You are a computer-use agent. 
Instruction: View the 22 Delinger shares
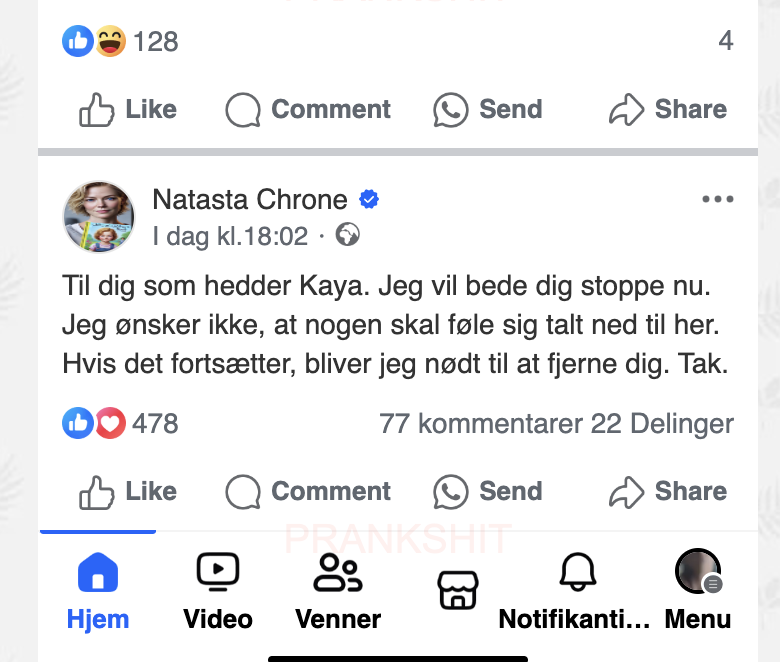tap(662, 423)
